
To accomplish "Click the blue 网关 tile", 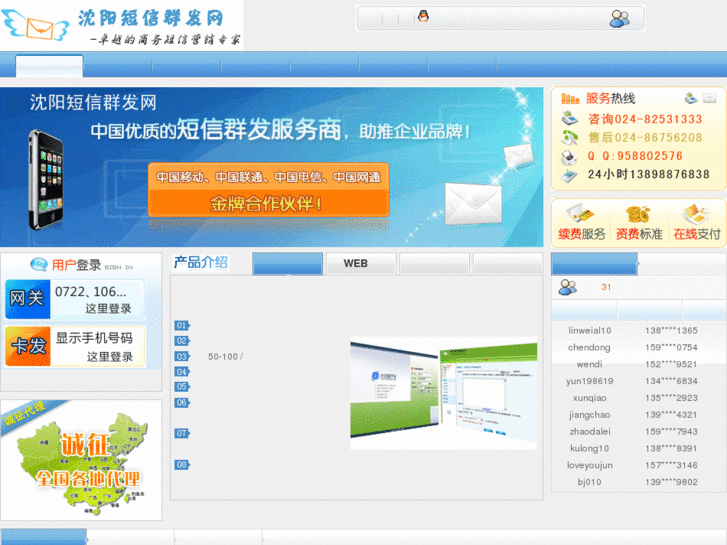I will [28, 299].
